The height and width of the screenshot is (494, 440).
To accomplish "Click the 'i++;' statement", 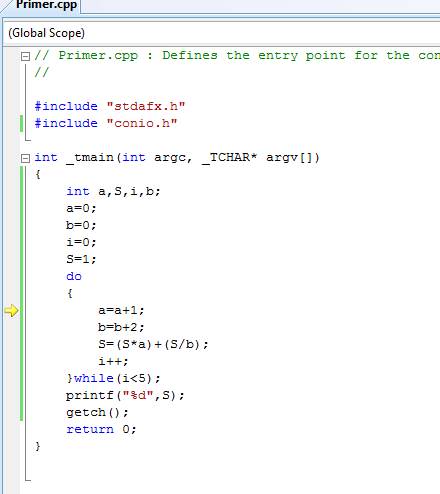I will coord(113,361).
